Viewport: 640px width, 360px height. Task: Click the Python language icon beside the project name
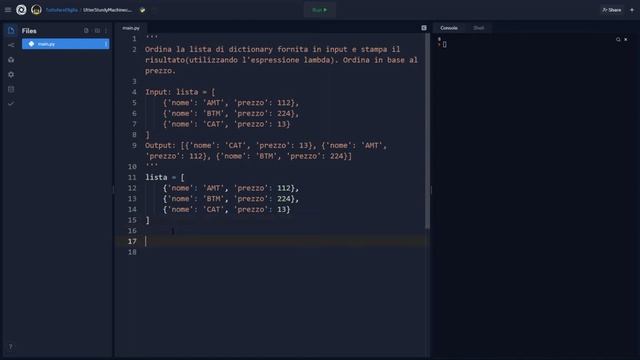tap(142, 10)
